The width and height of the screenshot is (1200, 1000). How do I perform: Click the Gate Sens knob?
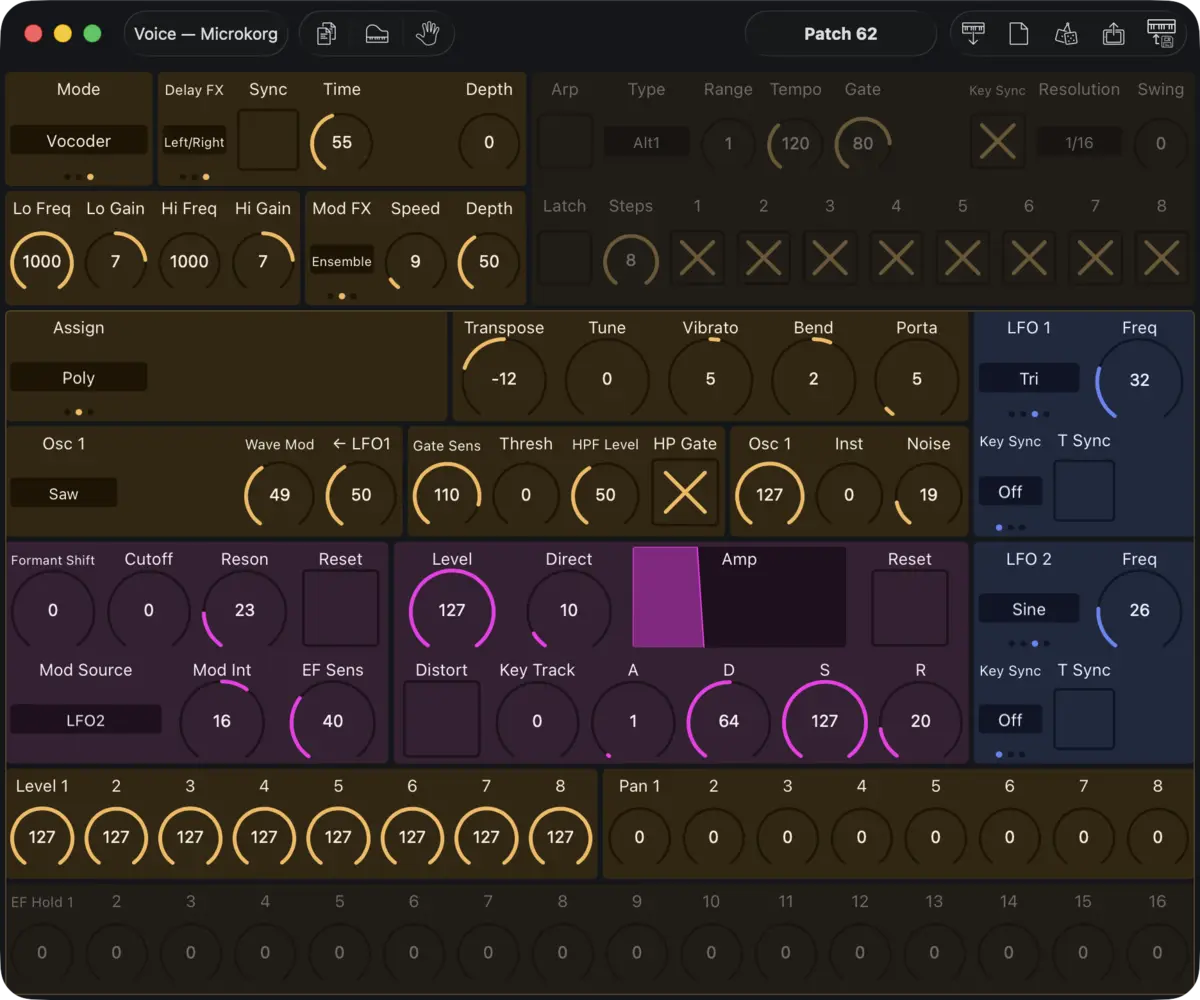(447, 494)
